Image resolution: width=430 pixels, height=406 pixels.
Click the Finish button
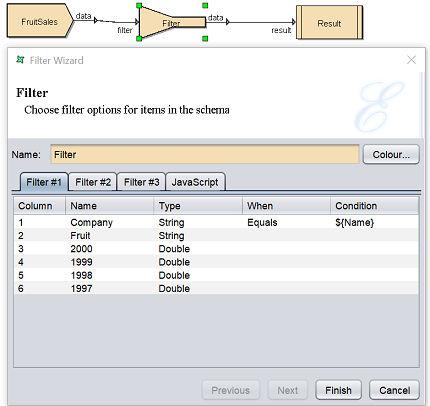click(338, 390)
